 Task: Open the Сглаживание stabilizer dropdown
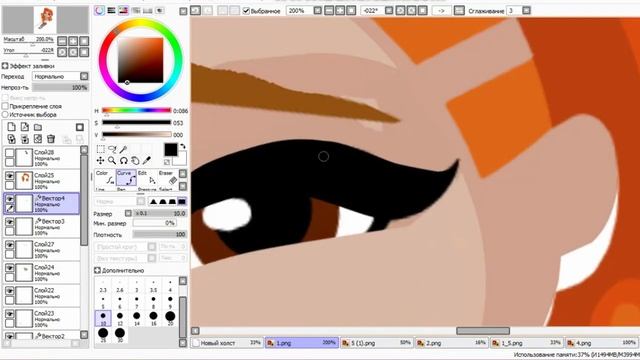527,11
